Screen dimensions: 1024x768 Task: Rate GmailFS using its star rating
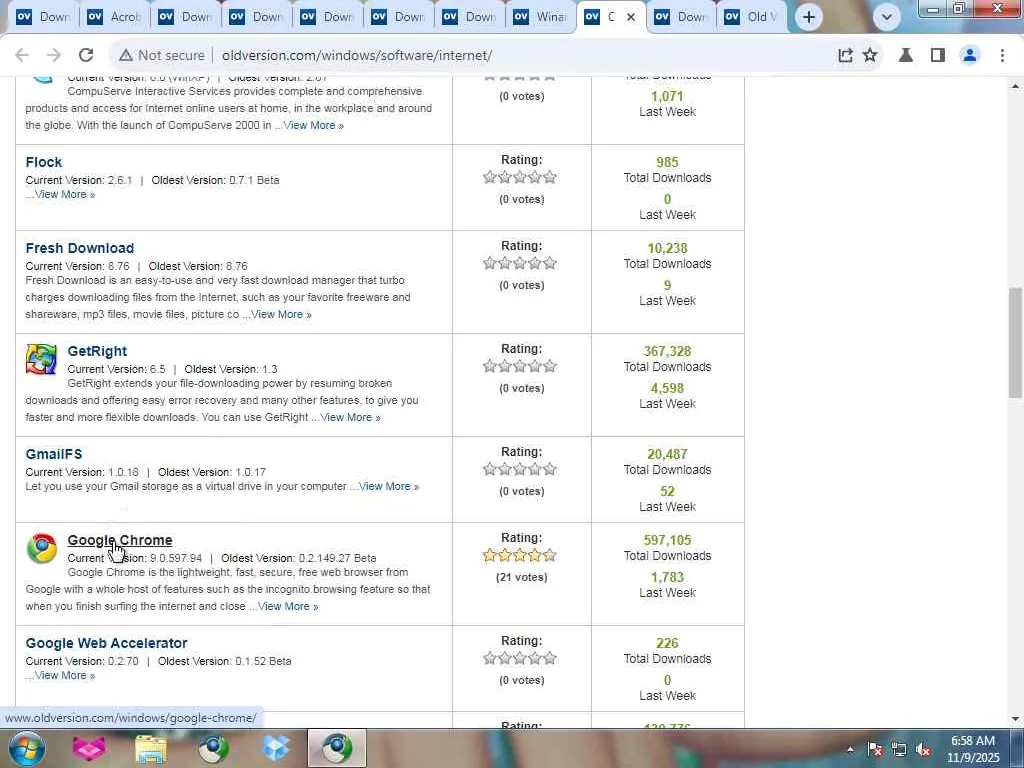(520, 469)
